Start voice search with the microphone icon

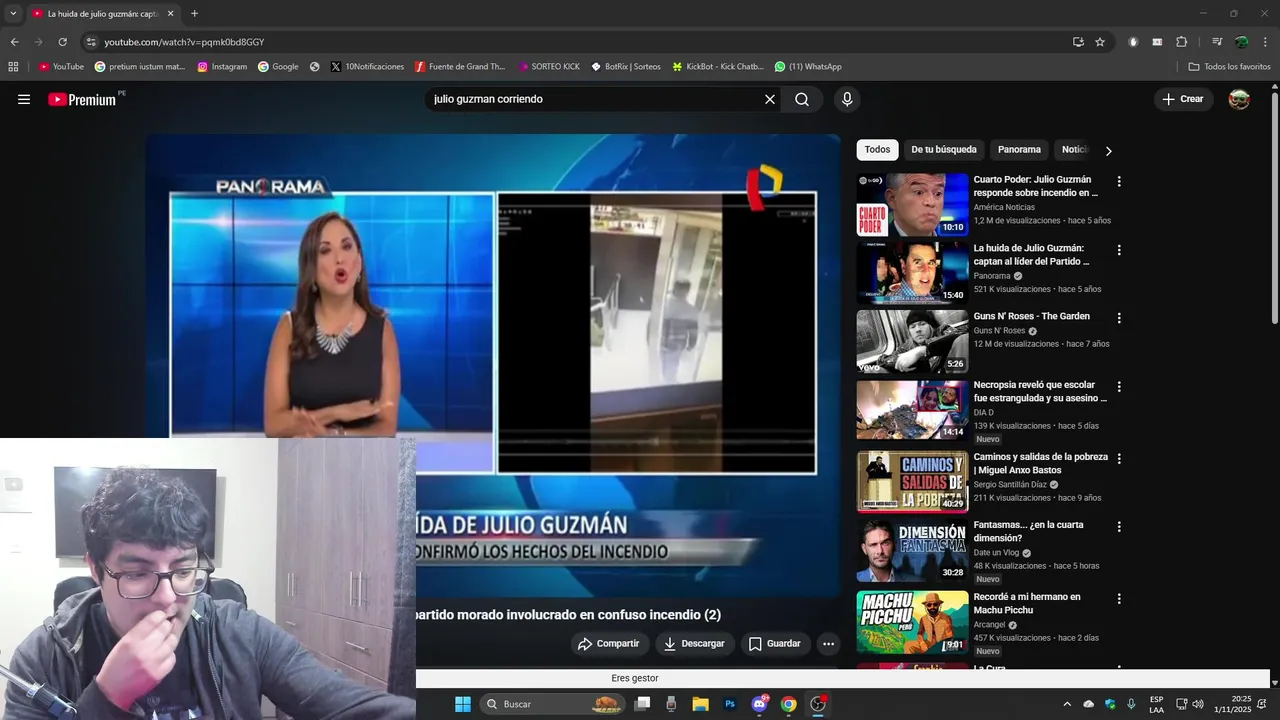pyautogui.click(x=847, y=99)
